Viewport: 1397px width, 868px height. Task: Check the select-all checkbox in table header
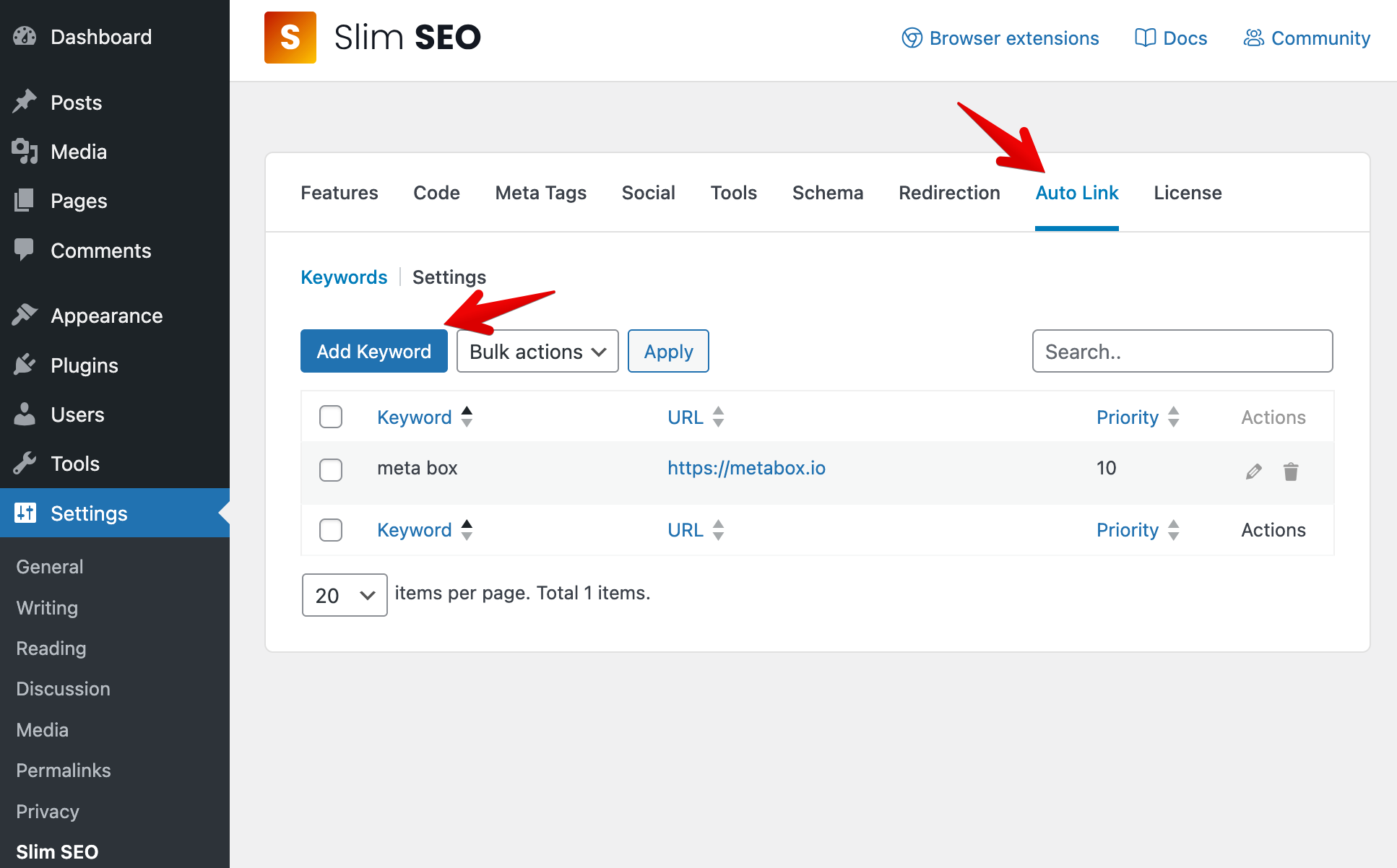(330, 417)
